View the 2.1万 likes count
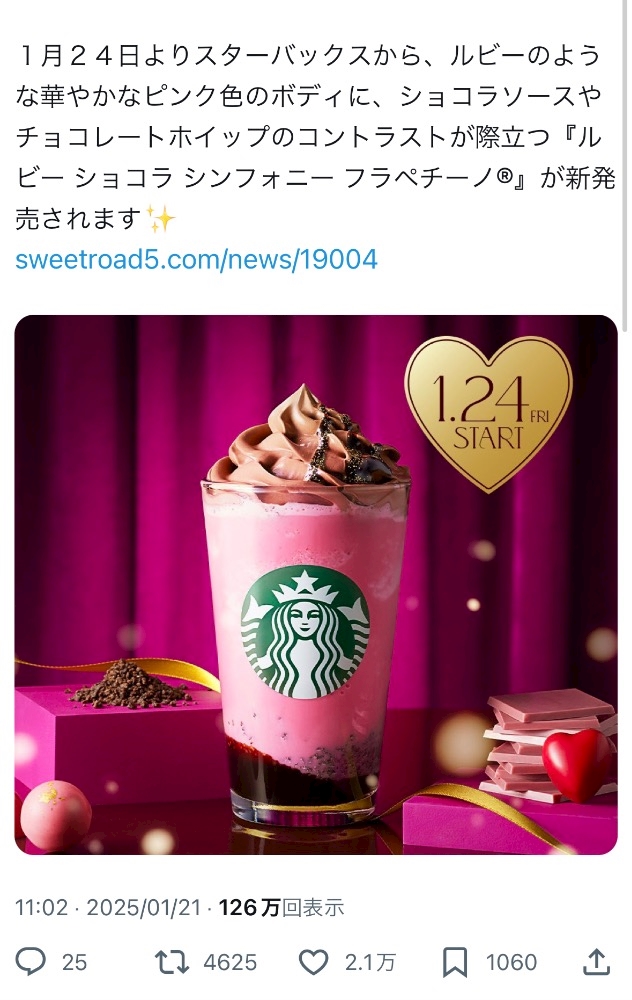The height and width of the screenshot is (1000, 632). pyautogui.click(x=371, y=962)
